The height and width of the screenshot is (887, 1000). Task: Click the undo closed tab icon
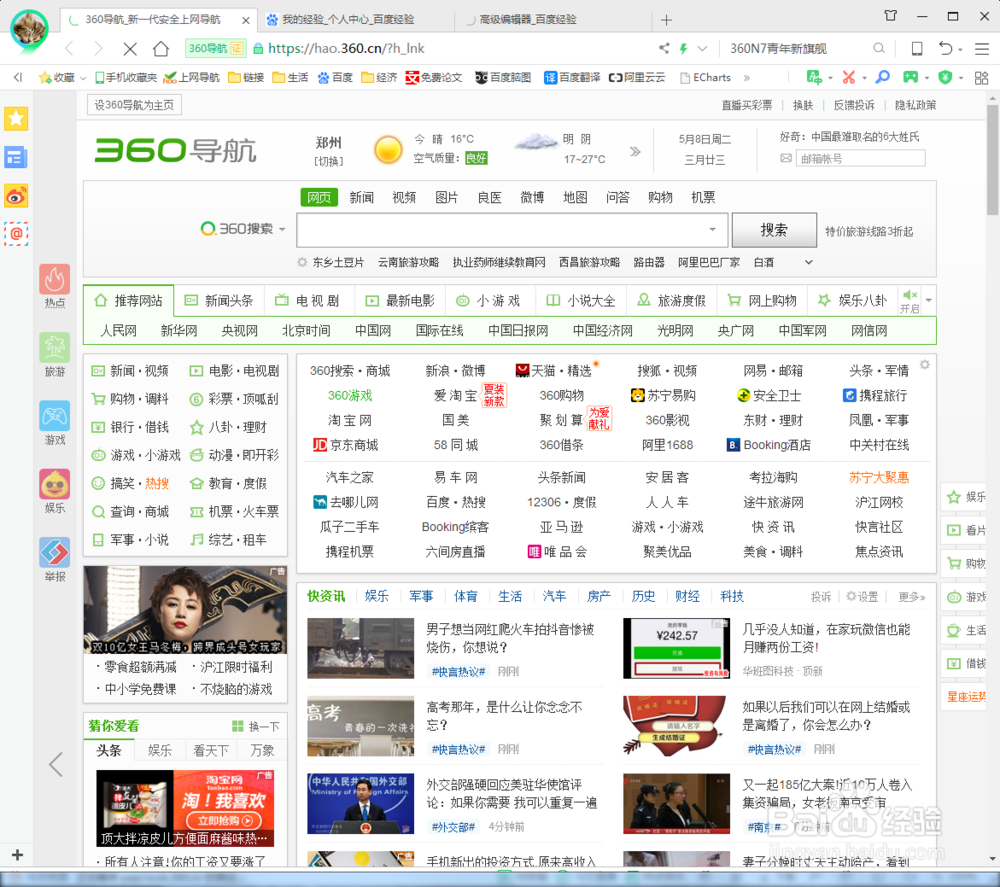point(946,48)
